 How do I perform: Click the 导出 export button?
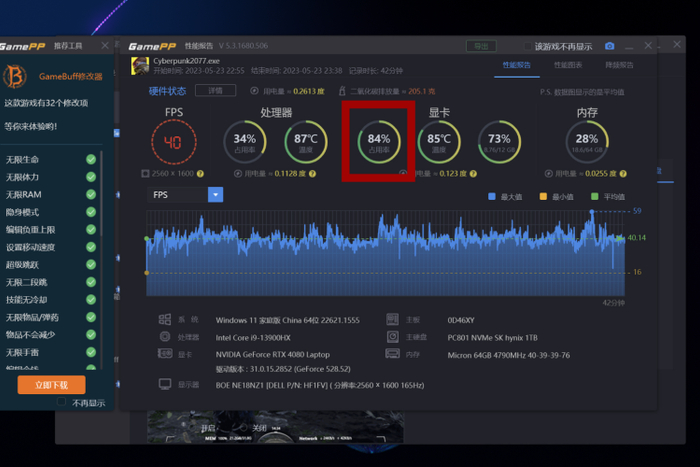click(x=481, y=46)
